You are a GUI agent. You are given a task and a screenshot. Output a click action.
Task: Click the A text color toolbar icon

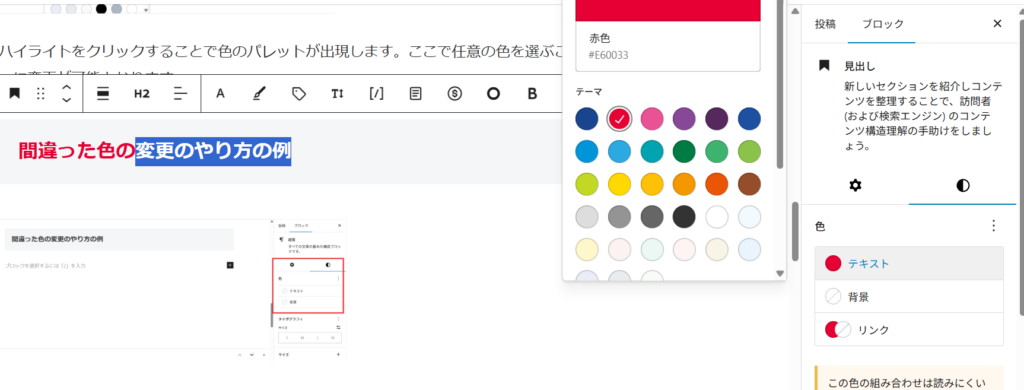220,93
